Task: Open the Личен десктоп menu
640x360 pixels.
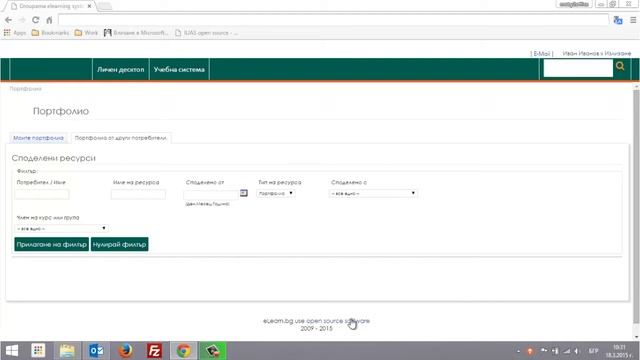Action: (x=120, y=69)
